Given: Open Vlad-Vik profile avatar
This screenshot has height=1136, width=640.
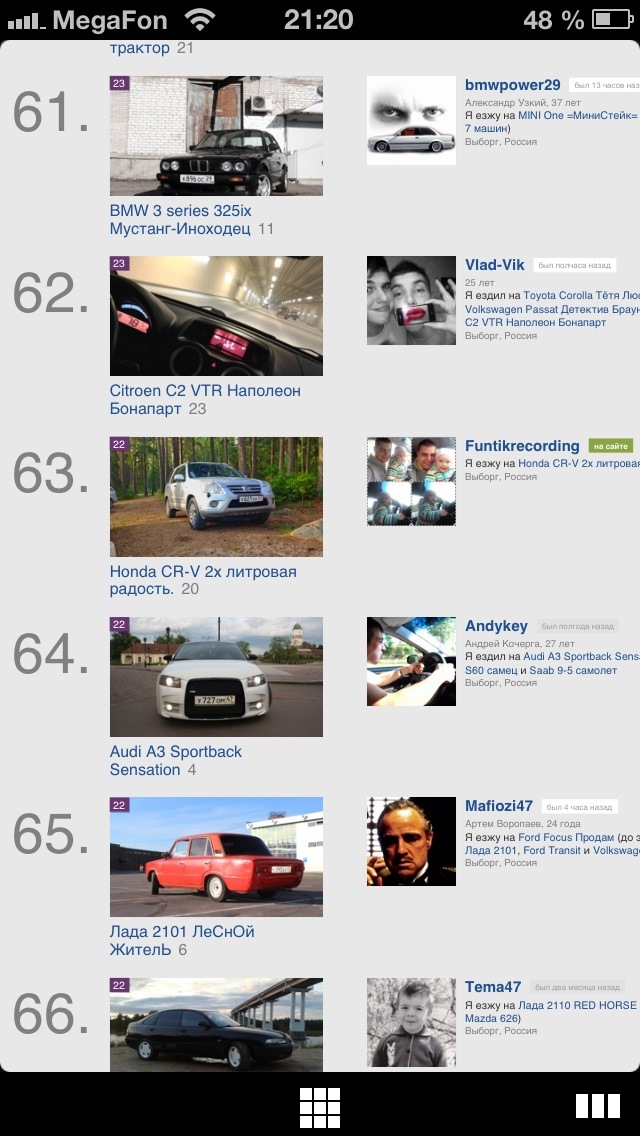Looking at the screenshot, I should (411, 300).
